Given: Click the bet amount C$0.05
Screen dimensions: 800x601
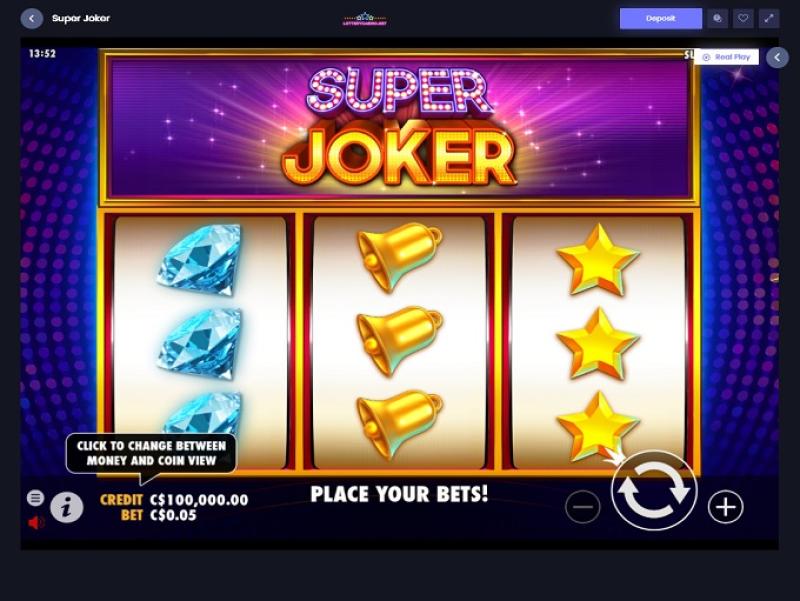Looking at the screenshot, I should pos(173,515).
